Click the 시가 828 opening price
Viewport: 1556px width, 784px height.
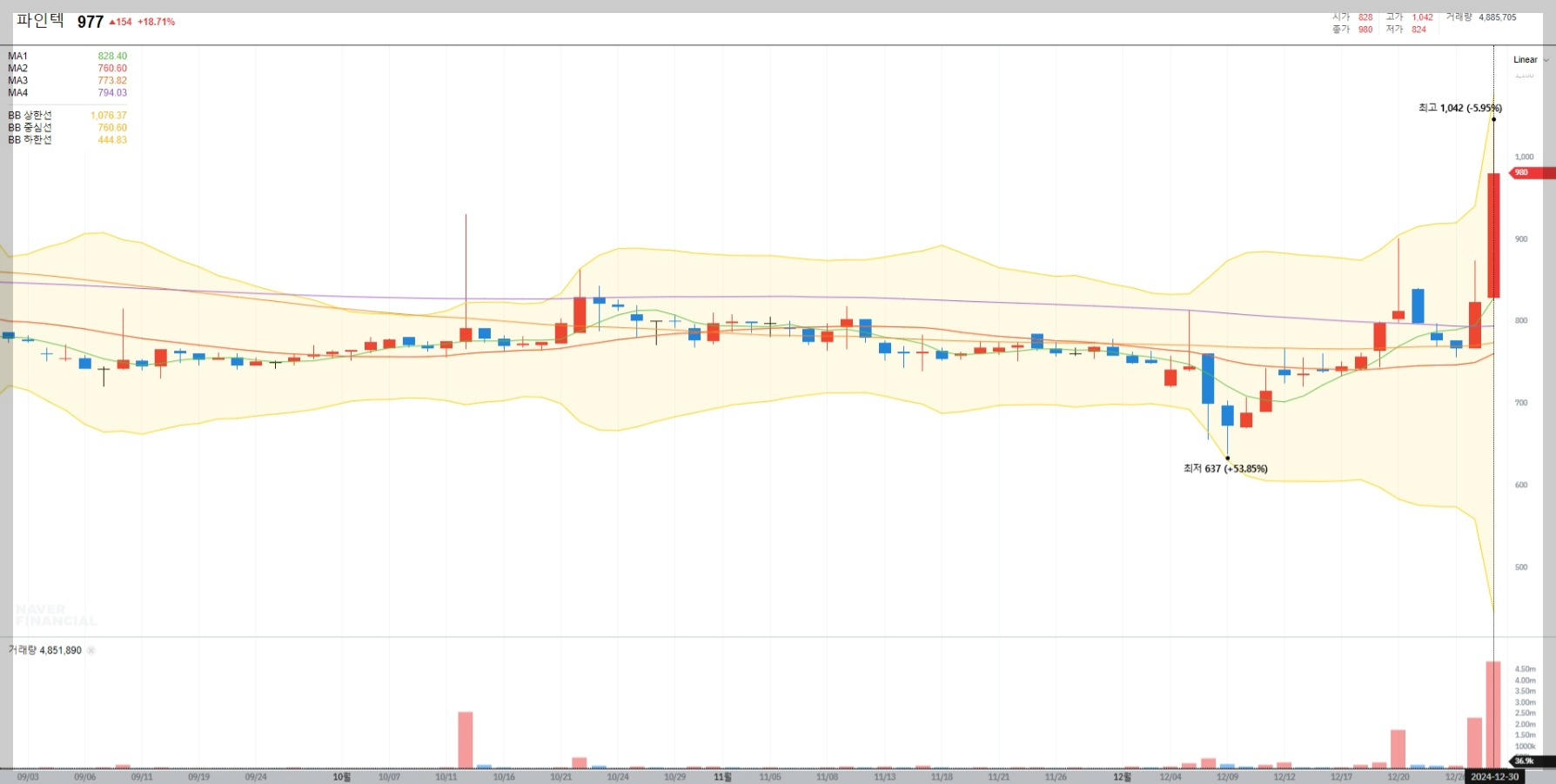click(1352, 17)
